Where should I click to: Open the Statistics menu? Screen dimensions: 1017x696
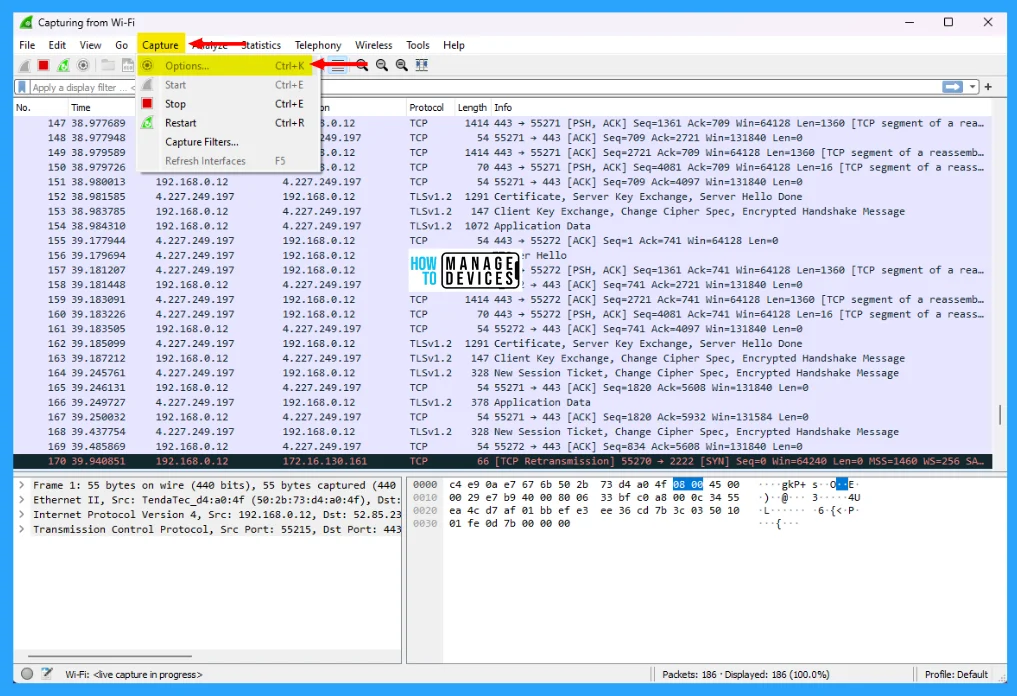(x=260, y=45)
